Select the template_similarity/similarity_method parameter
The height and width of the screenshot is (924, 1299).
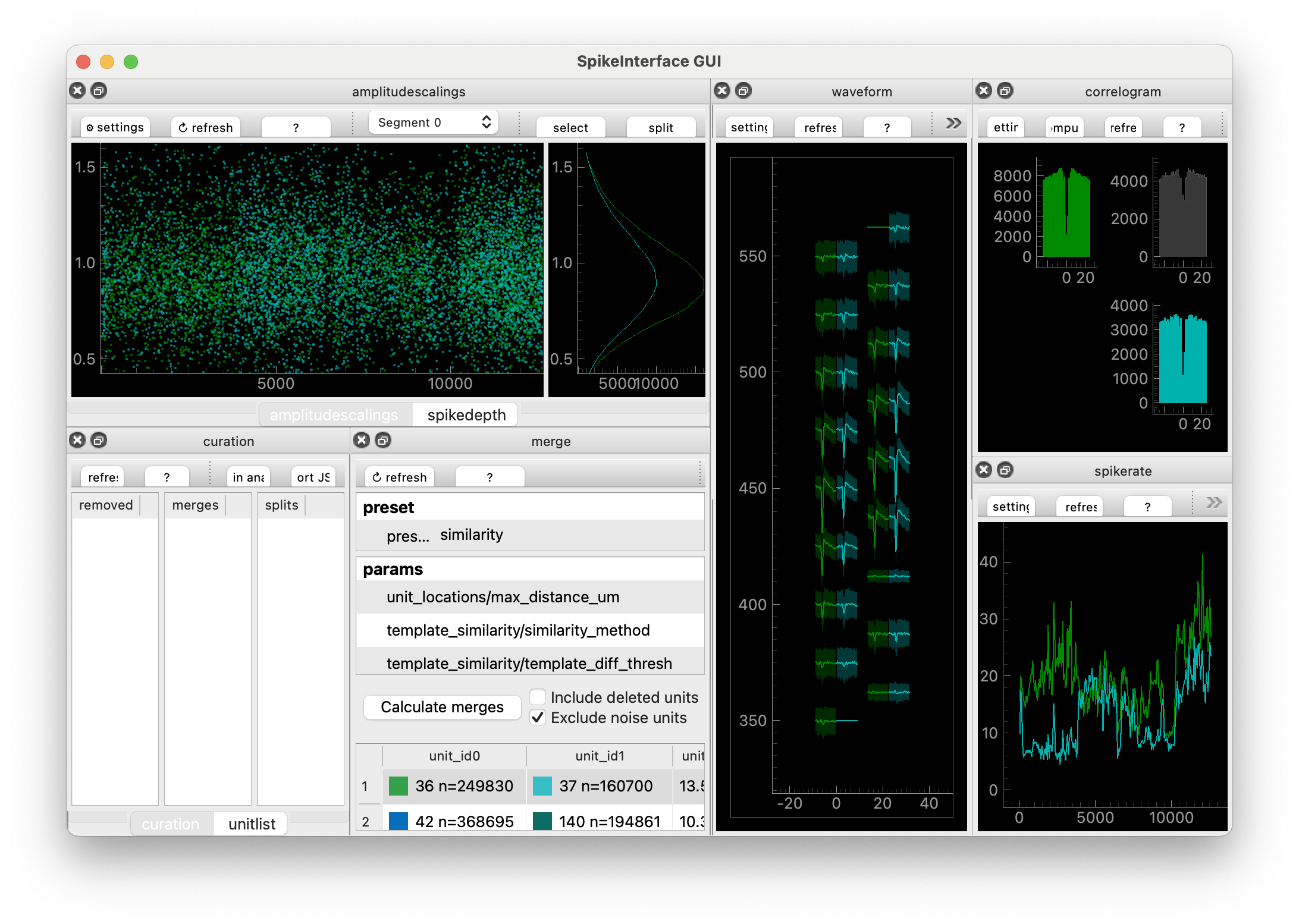530,630
